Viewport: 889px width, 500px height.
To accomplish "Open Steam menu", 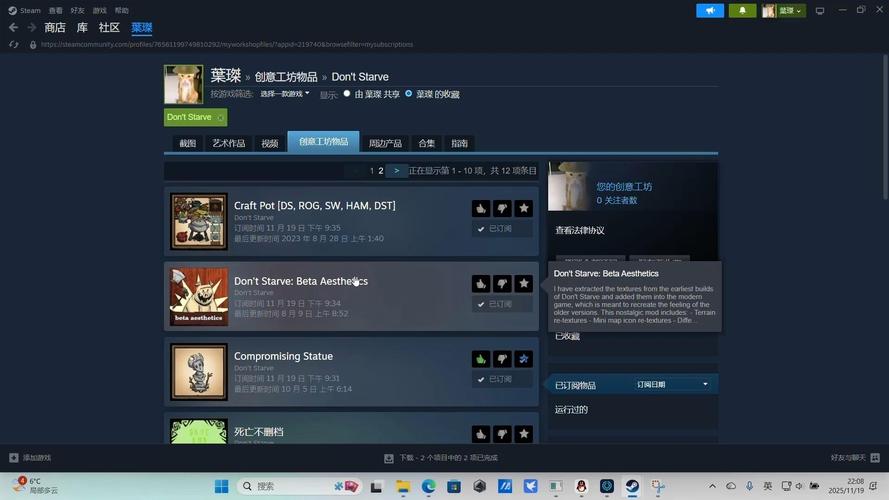I will pyautogui.click(x=24, y=10).
